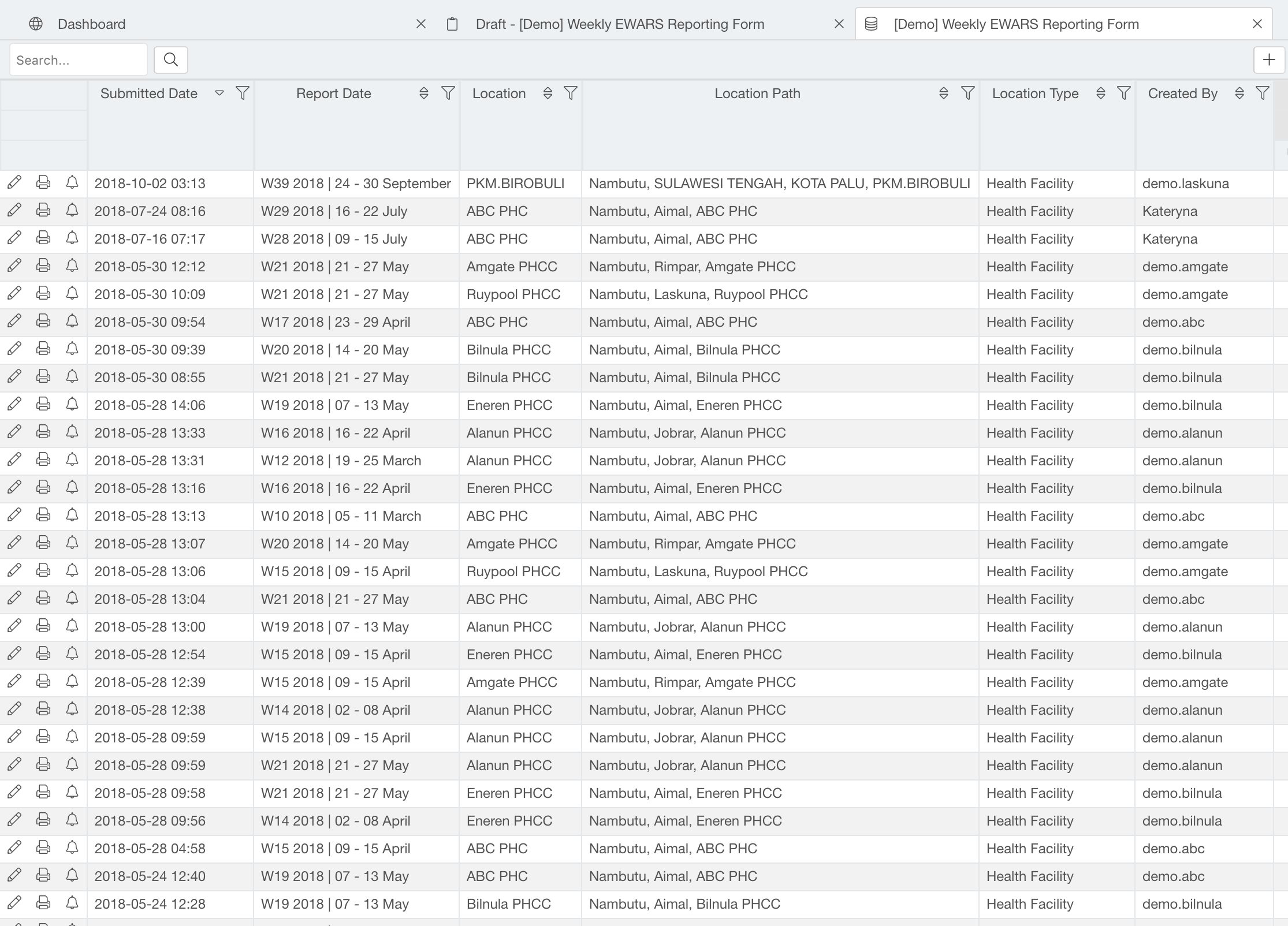
Task: Print the 2018-05-28 13:33 report
Action: tap(43, 432)
